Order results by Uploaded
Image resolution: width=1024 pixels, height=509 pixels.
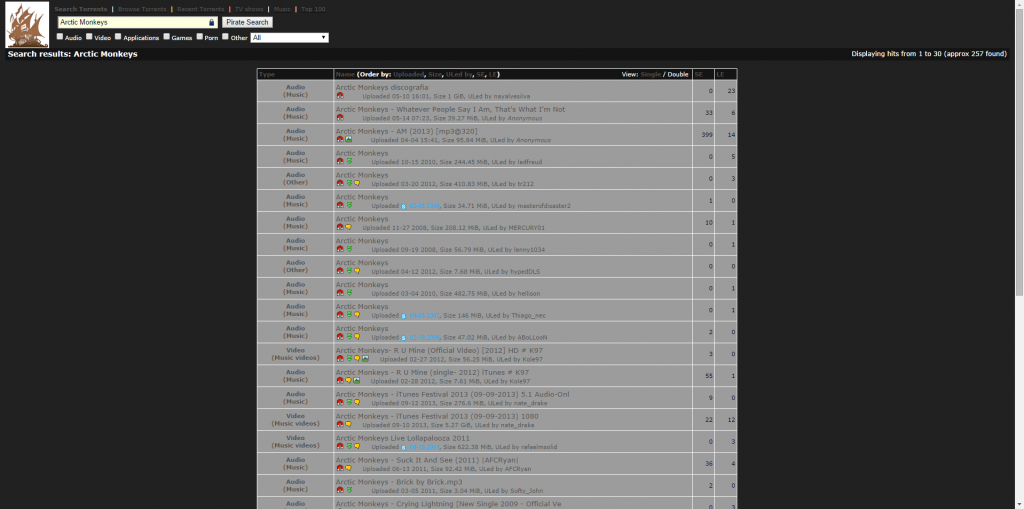pyautogui.click(x=409, y=74)
